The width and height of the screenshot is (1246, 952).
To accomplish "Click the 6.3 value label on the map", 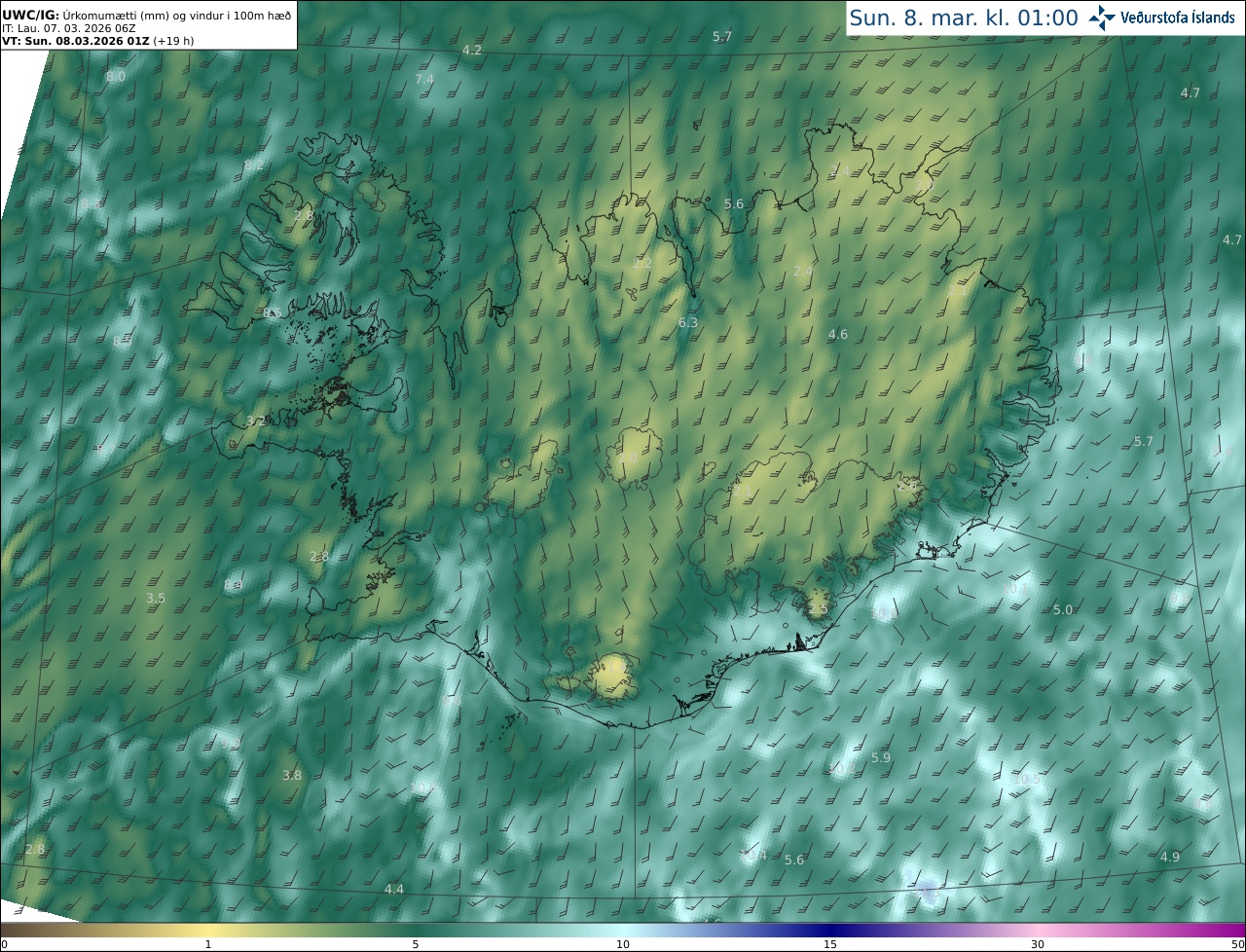I will 688,322.
